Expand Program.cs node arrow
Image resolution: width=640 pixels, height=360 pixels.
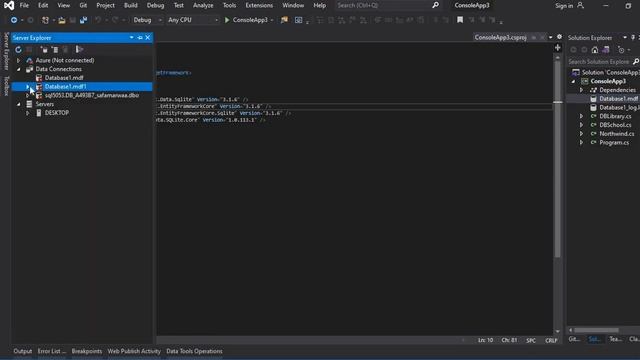pos(582,142)
